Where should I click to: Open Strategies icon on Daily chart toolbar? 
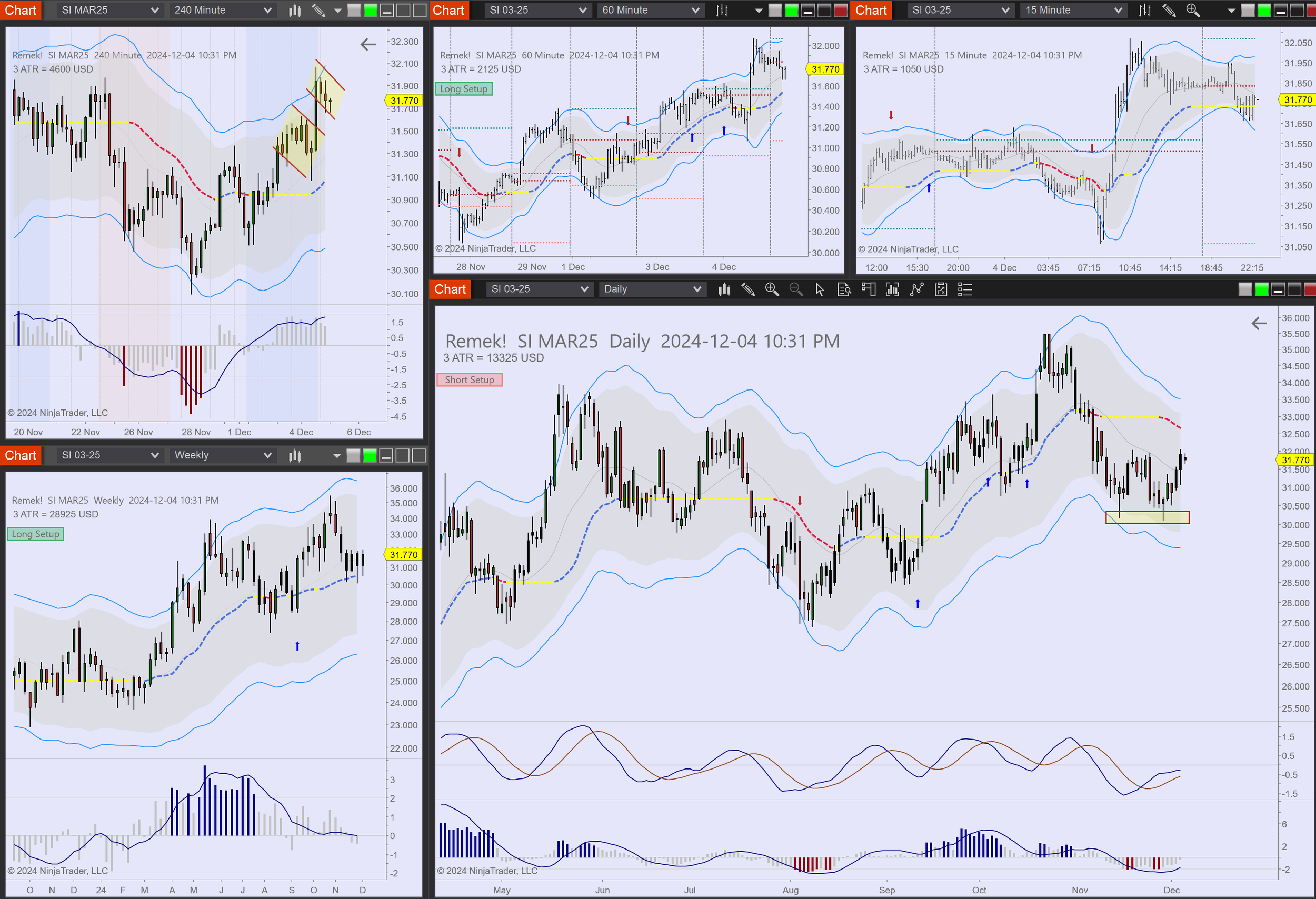[x=941, y=289]
